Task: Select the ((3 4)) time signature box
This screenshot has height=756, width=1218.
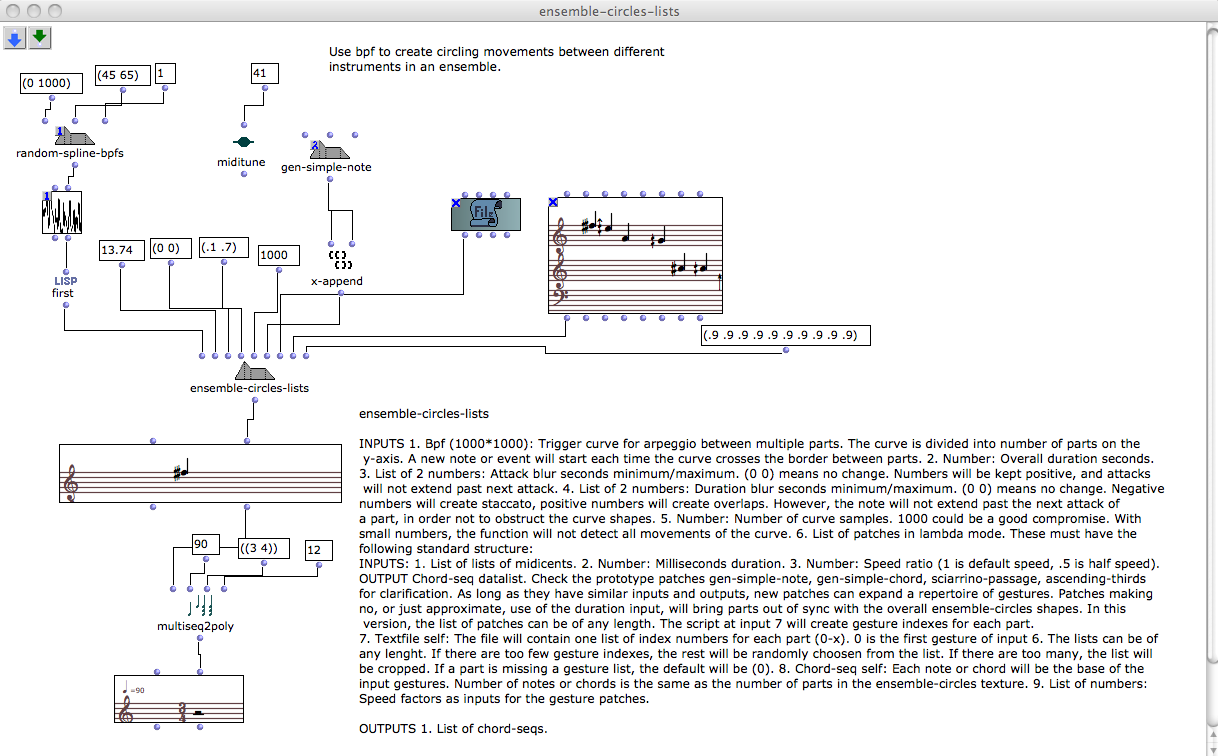Action: [x=264, y=549]
